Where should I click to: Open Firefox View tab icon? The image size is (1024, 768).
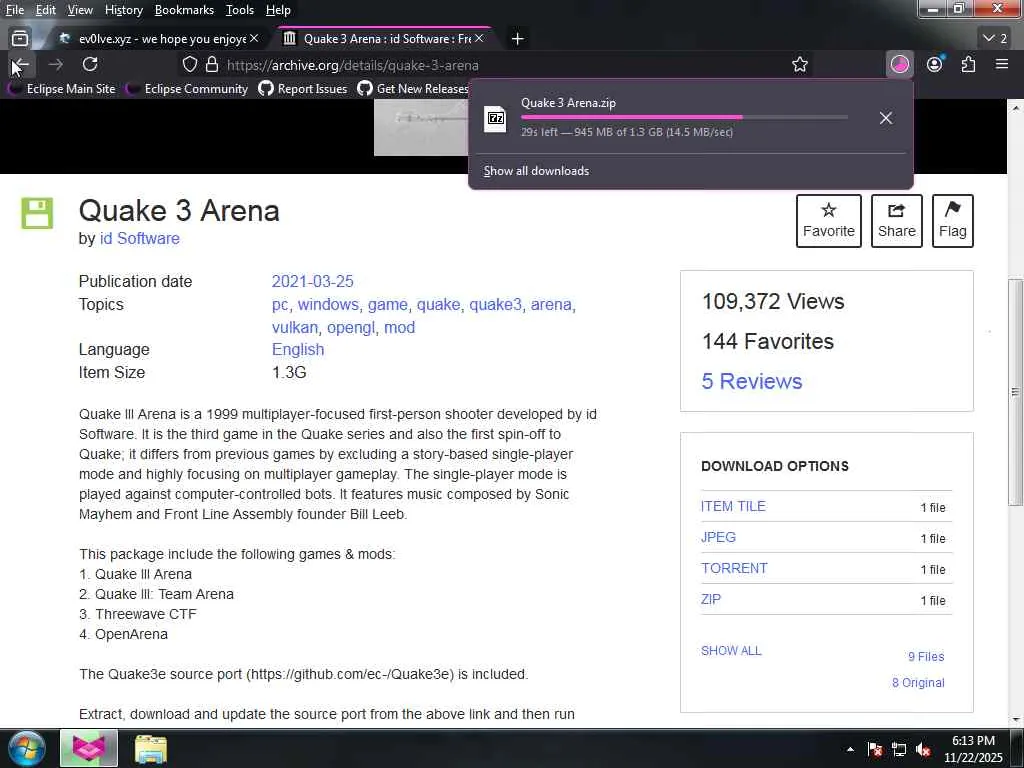20,39
